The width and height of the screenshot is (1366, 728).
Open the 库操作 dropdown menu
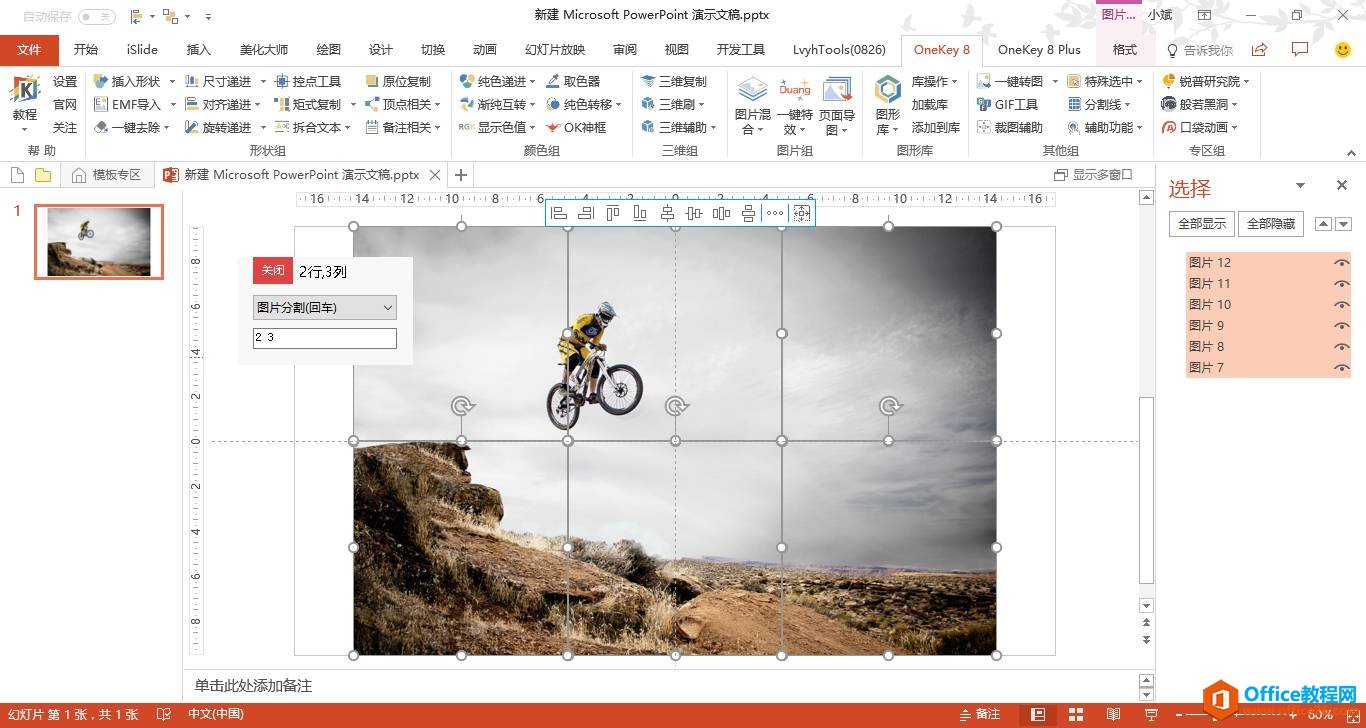(x=935, y=81)
